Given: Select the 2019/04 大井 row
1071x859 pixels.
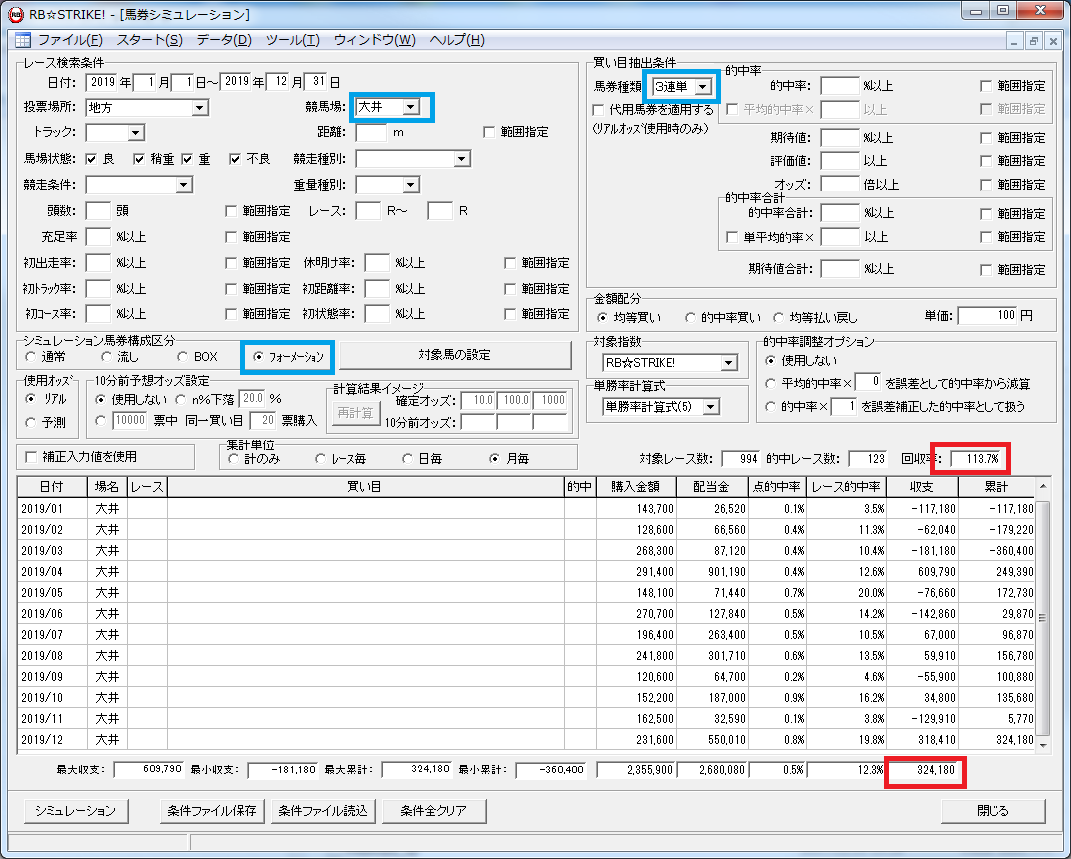Looking at the screenshot, I should pos(526,572).
